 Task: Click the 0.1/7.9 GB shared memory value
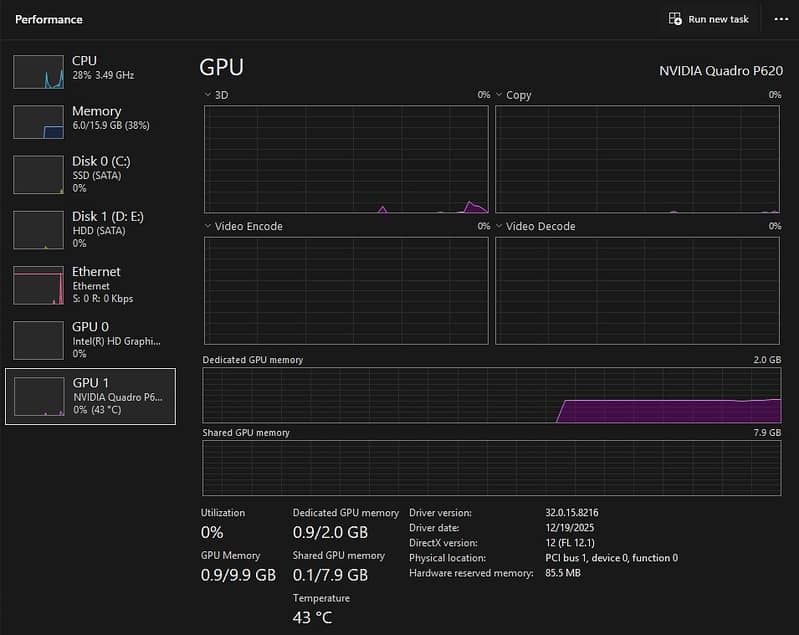(x=330, y=575)
